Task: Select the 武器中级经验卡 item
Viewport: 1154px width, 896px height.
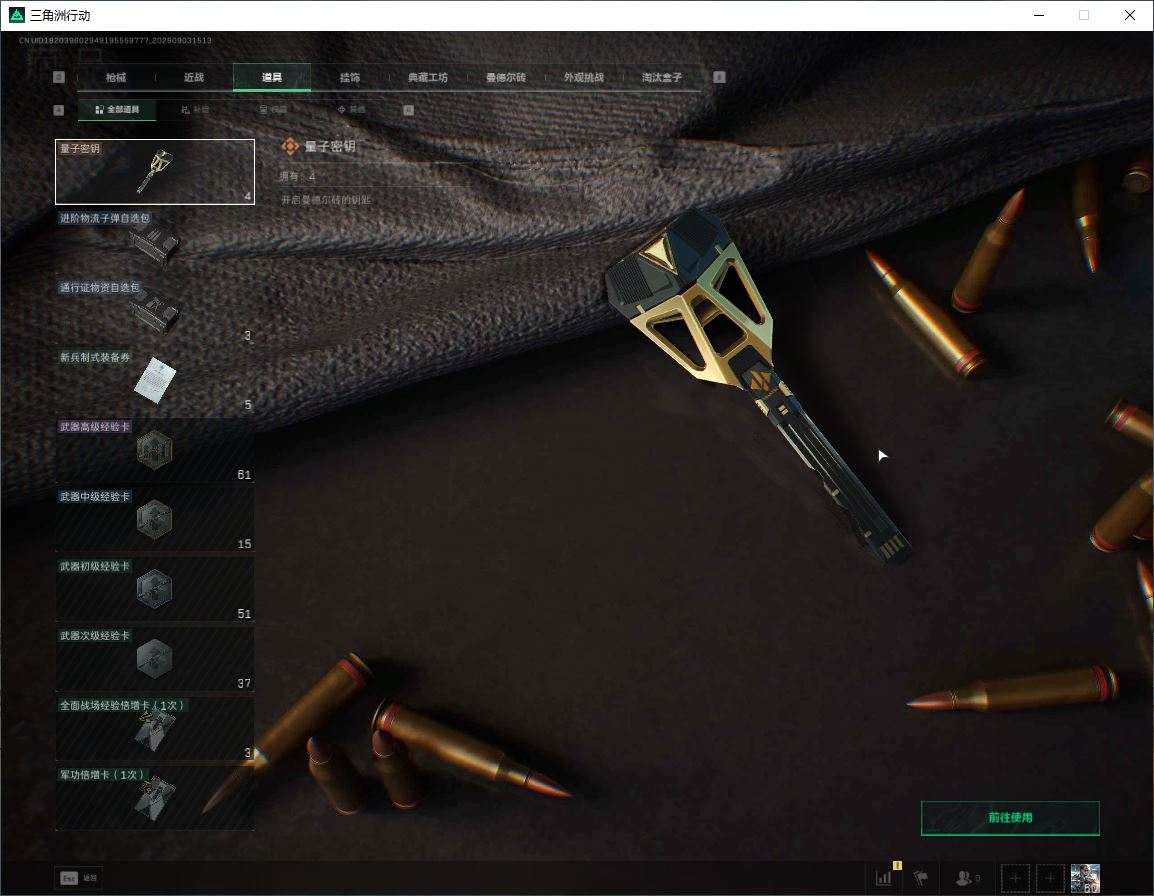Action: (155, 520)
